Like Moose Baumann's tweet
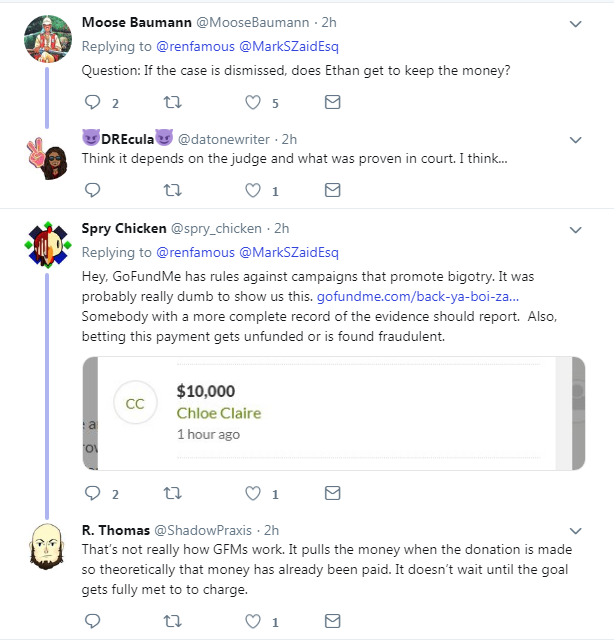614x642 pixels. [253, 102]
